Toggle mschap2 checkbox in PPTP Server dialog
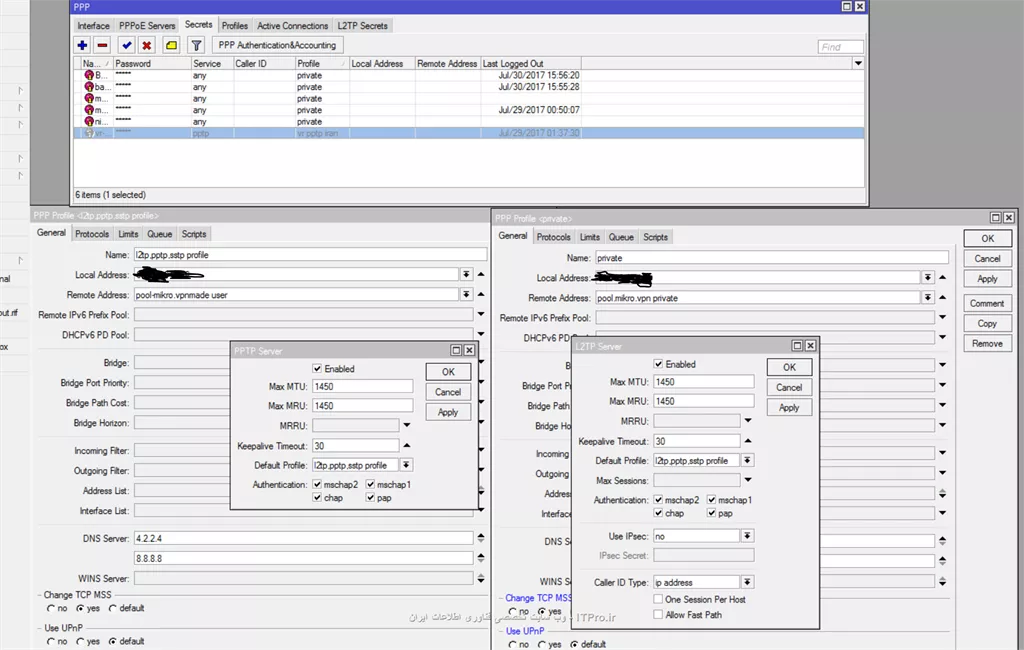Screen dimensions: 1024x650 [x=317, y=485]
